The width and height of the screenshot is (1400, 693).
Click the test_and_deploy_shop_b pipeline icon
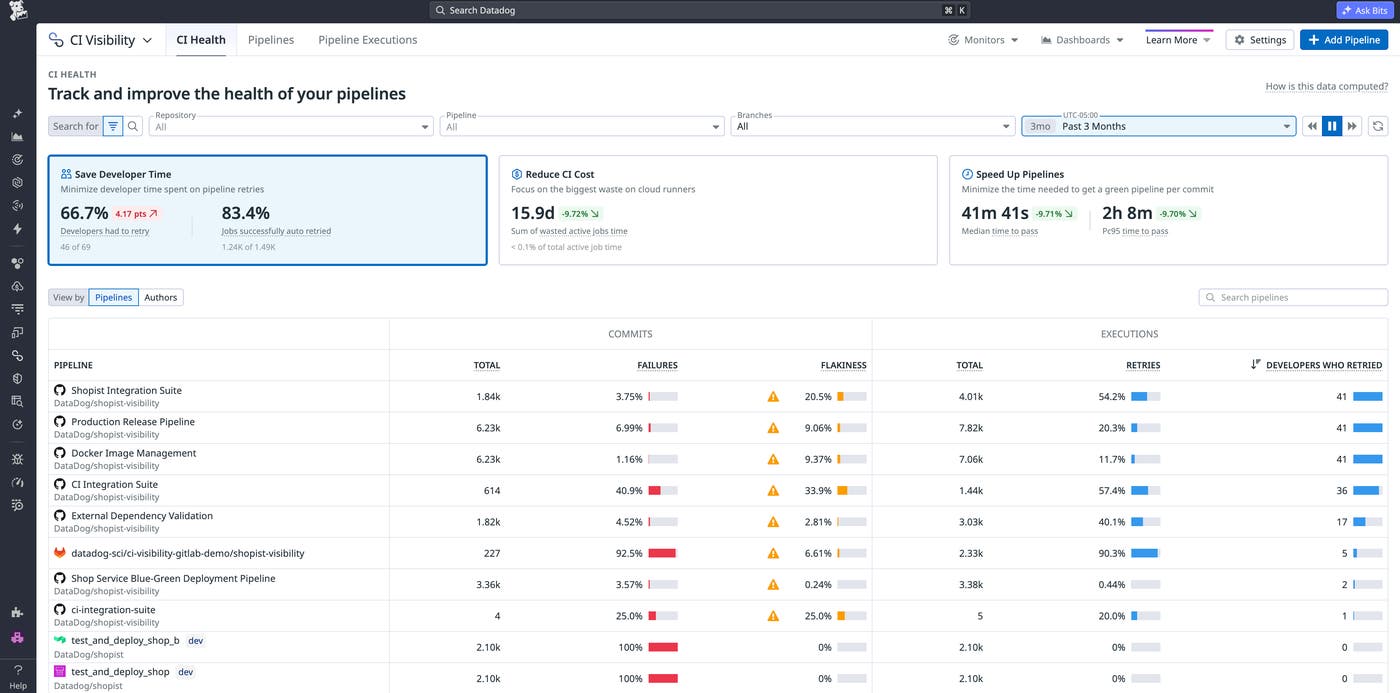tap(60, 641)
